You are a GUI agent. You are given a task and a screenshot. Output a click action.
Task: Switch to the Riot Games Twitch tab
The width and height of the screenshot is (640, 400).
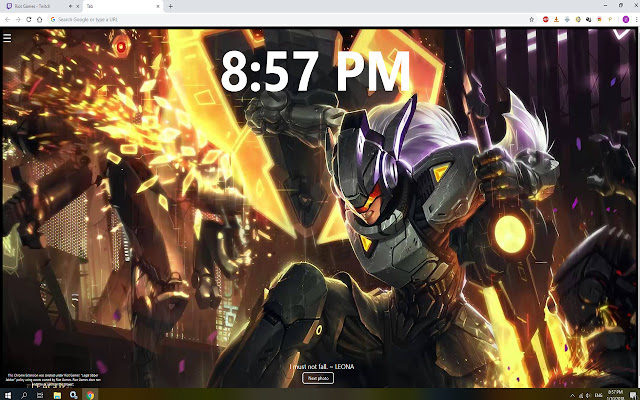click(37, 6)
